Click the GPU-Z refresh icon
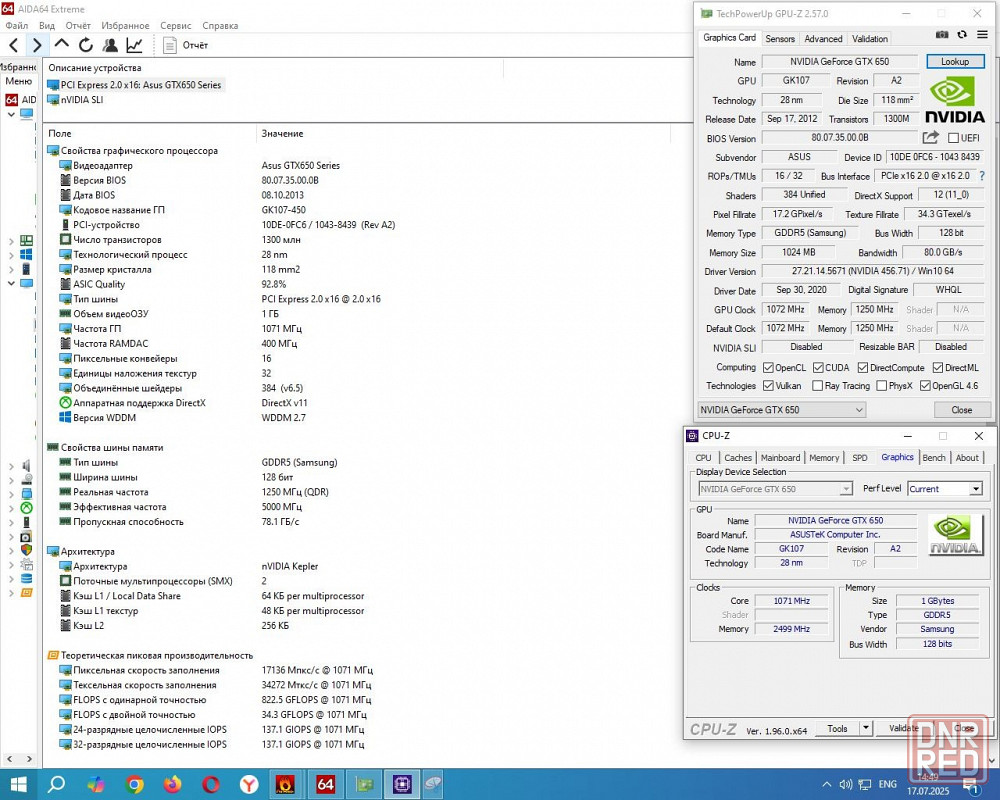Viewport: 1000px width, 800px height. pyautogui.click(x=963, y=34)
